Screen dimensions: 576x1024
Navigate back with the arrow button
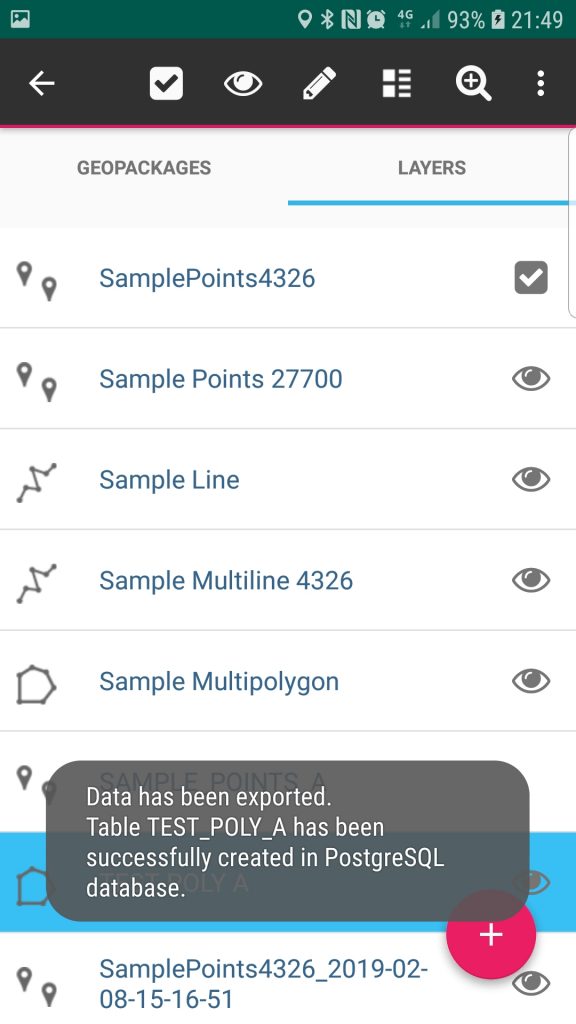pos(42,83)
